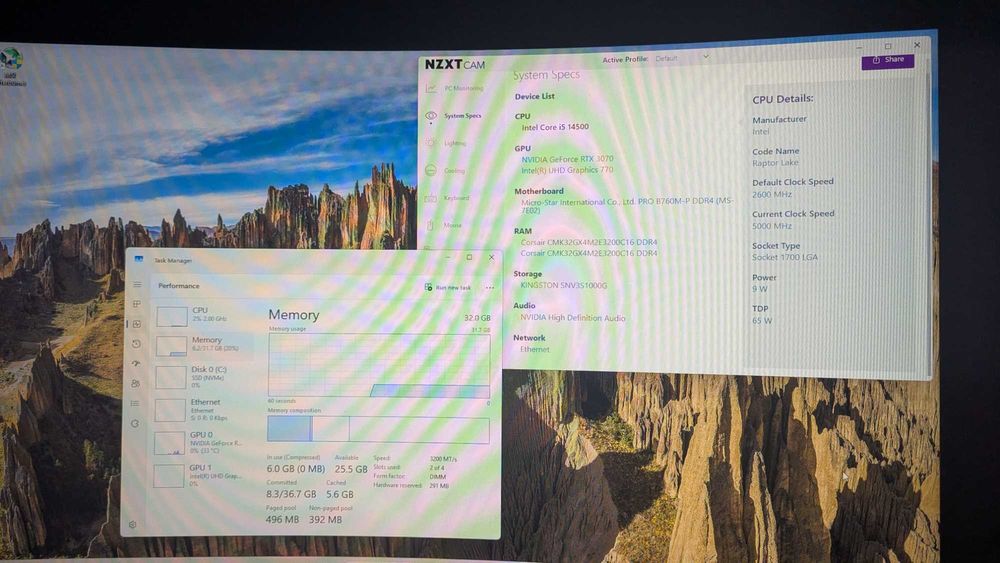Screen dimensions: 1000x563
Task: Open Startup apps in Task Manager
Action: pyautogui.click(x=136, y=363)
